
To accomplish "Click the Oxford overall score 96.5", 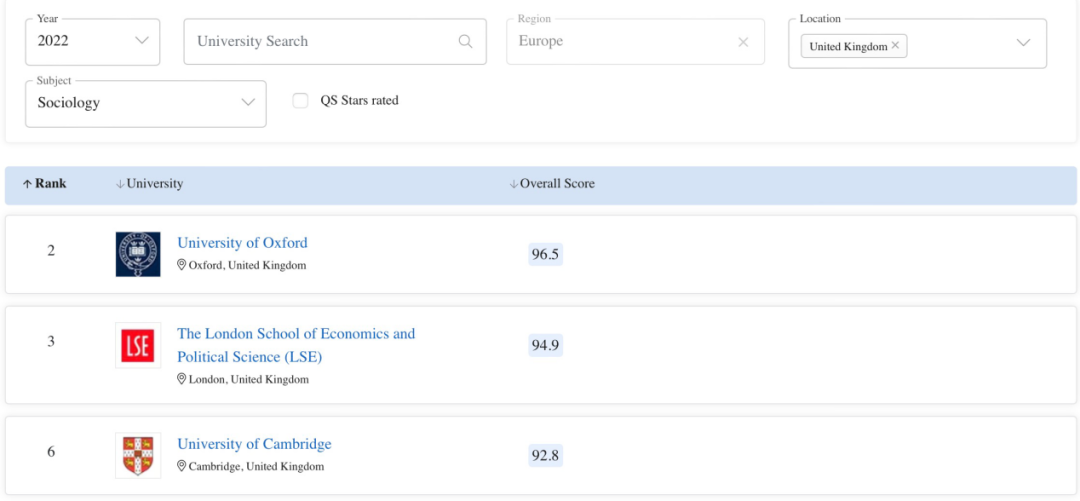I will pyautogui.click(x=546, y=255).
